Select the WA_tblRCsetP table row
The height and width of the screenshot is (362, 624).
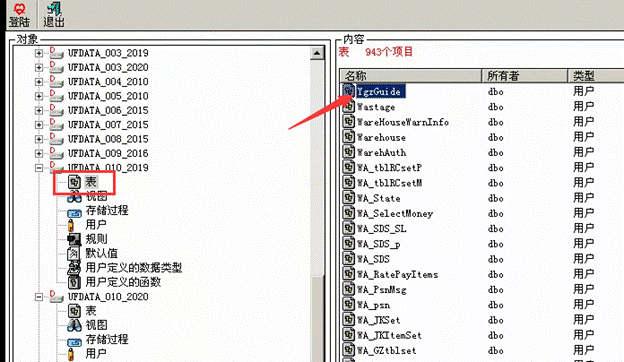click(x=389, y=168)
